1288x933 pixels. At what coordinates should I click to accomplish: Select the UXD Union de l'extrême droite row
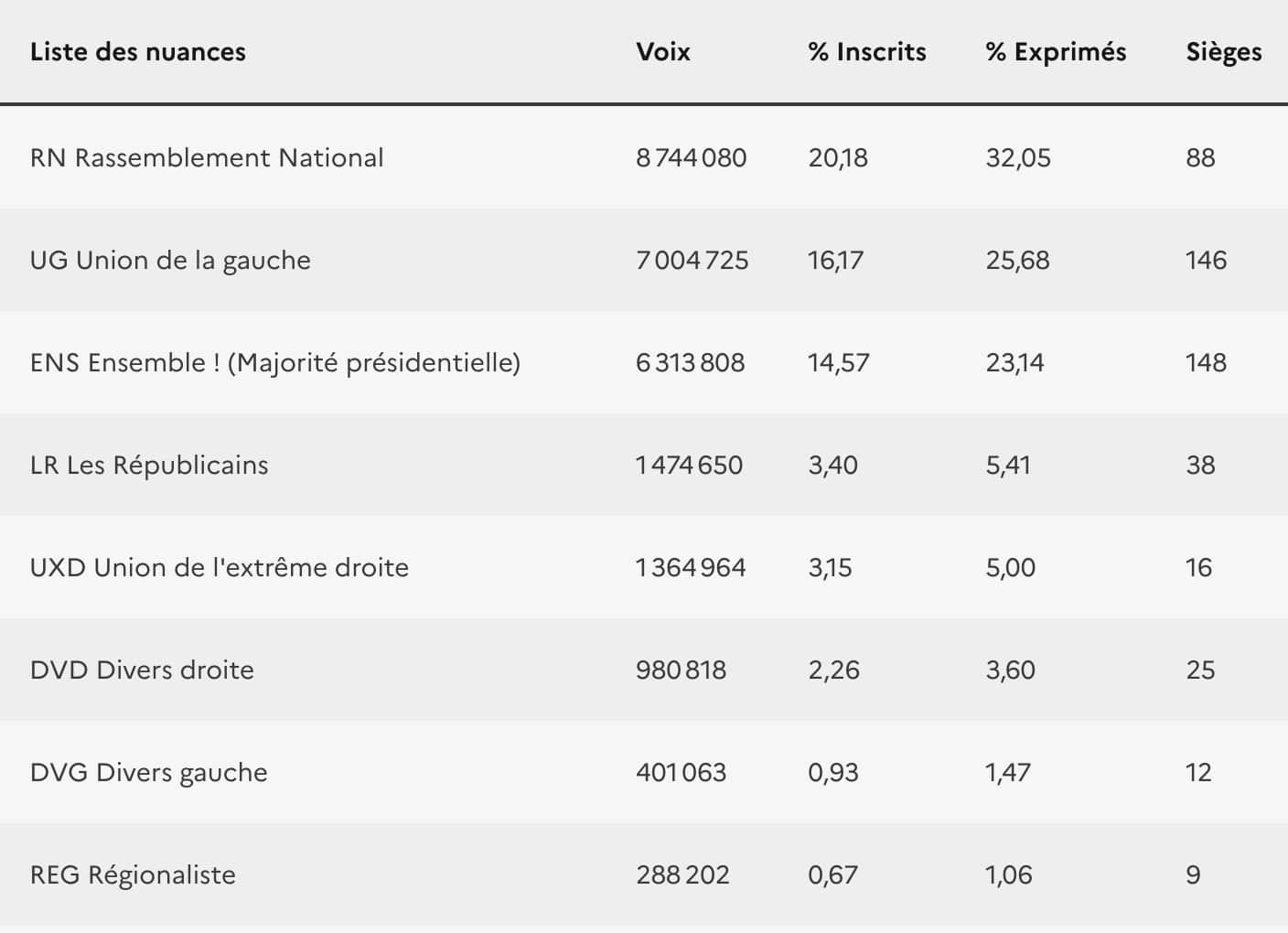(x=220, y=568)
